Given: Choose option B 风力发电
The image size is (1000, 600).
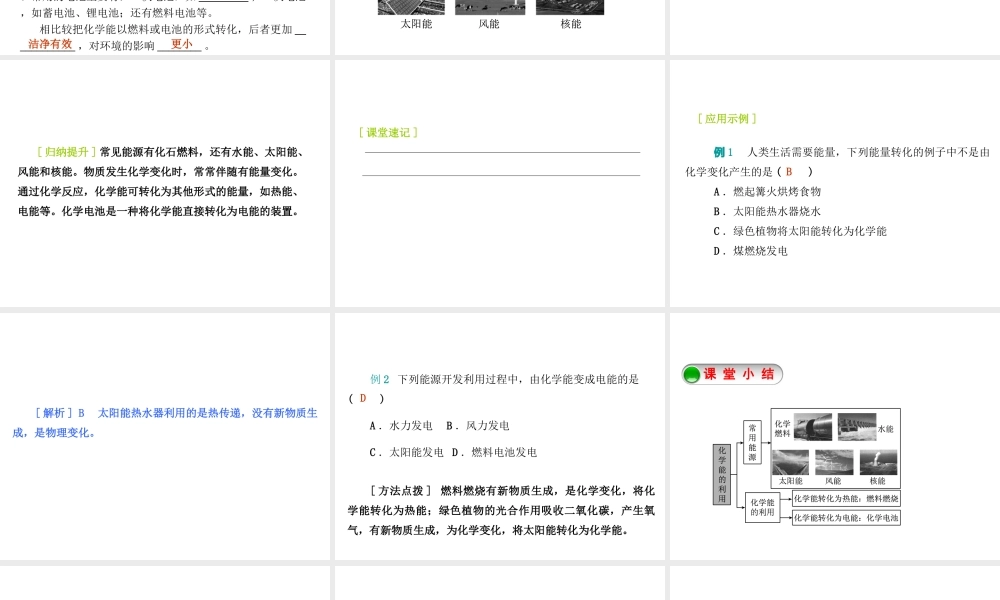Looking at the screenshot, I should pyautogui.click(x=478, y=426).
